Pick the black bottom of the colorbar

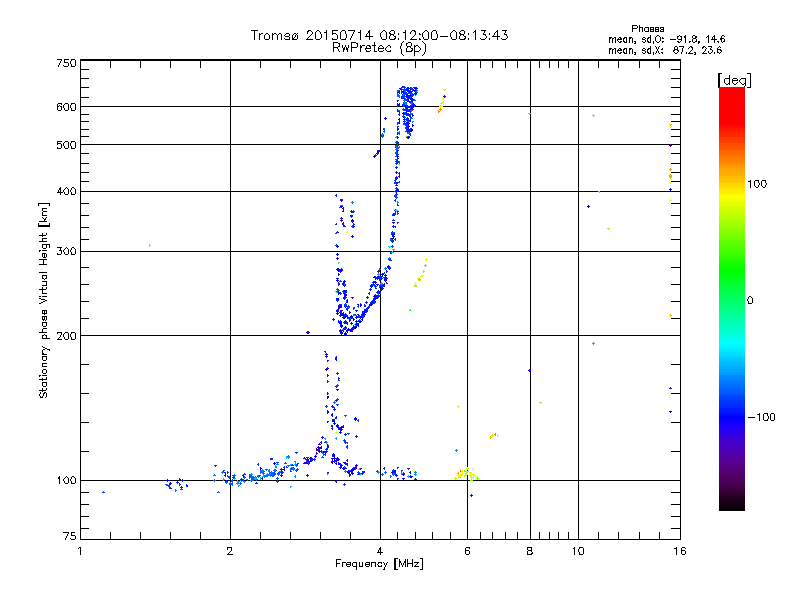[x=732, y=503]
